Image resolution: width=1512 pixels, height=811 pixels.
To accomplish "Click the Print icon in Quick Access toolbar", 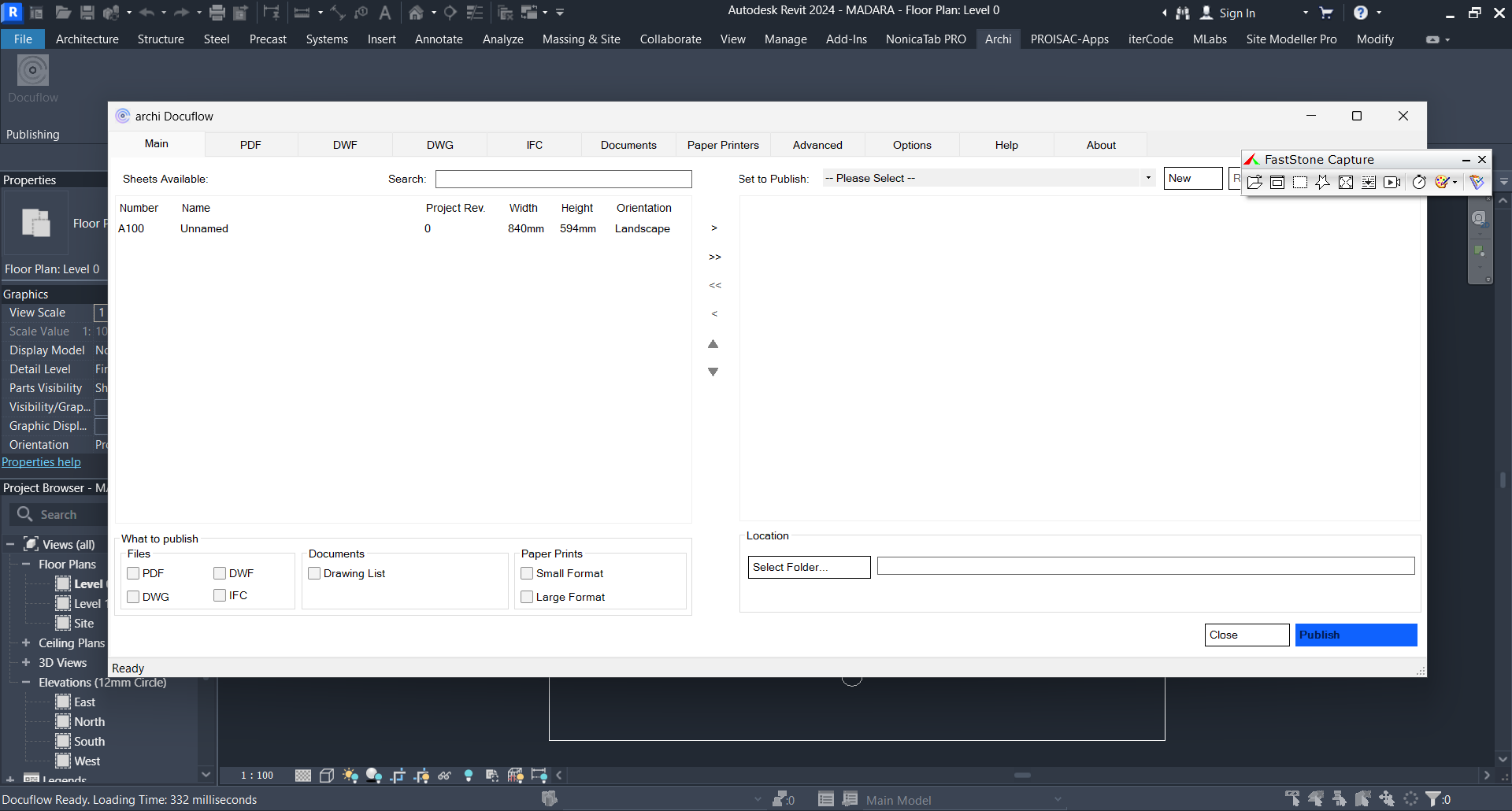I will [217, 13].
